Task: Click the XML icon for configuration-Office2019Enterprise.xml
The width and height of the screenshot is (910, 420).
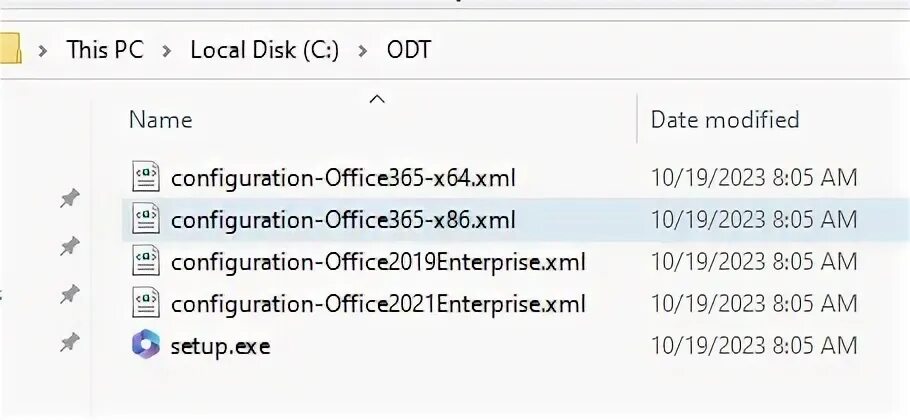Action: click(146, 261)
